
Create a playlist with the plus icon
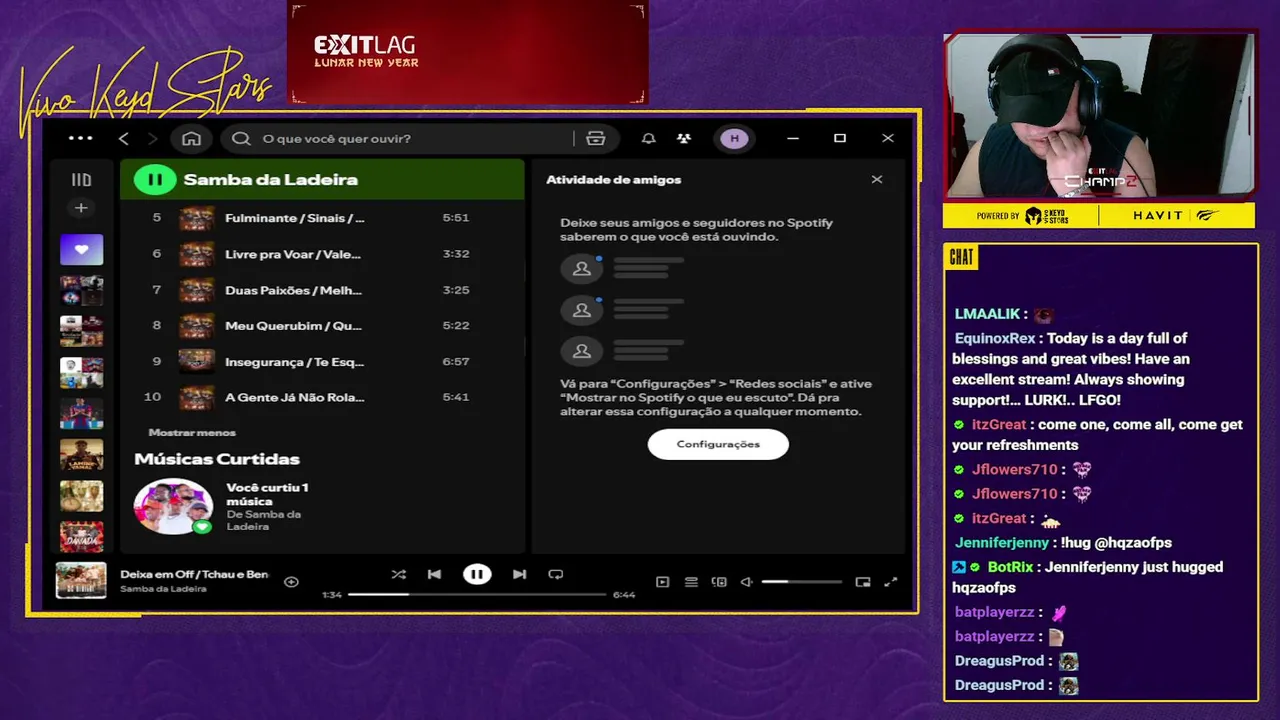pyautogui.click(x=81, y=208)
